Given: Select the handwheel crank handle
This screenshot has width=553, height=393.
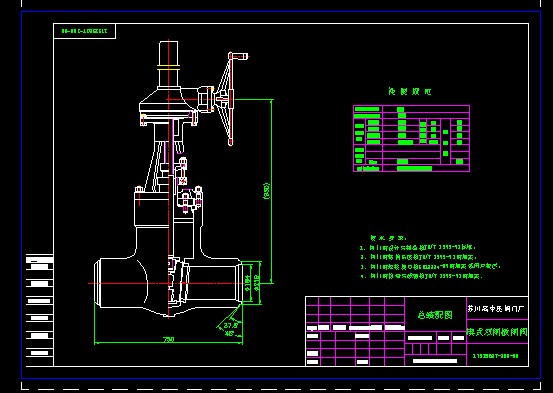Looking at the screenshot, I should (239, 56).
